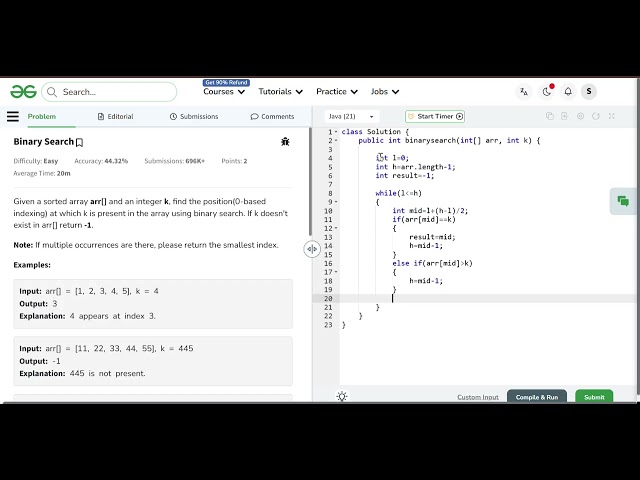
Task: Click the Submissions: 696K+ text
Action: (x=174, y=161)
